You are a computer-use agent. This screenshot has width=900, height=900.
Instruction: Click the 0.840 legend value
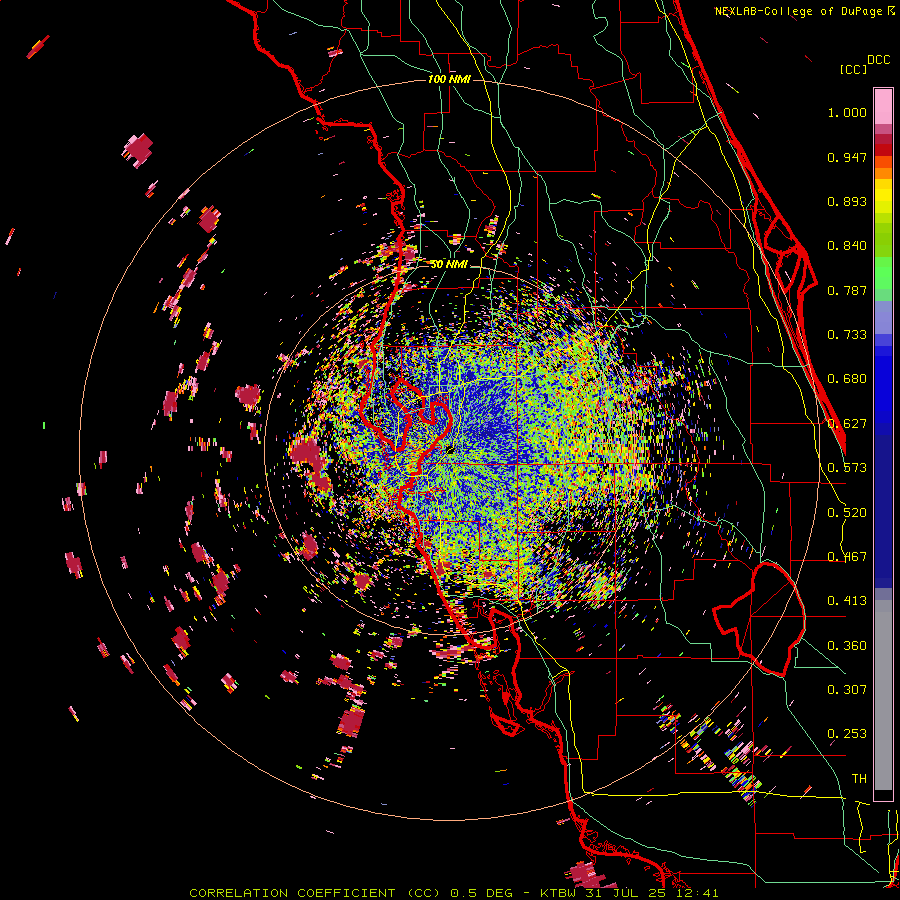(x=847, y=246)
